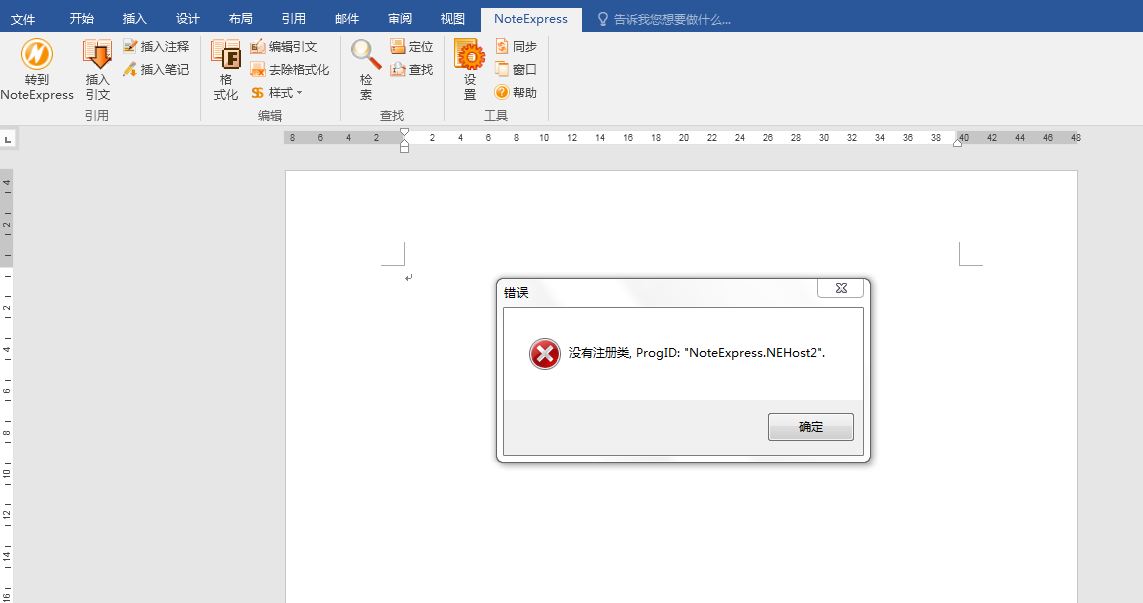Click the right indent ruler marker

click(x=957, y=143)
